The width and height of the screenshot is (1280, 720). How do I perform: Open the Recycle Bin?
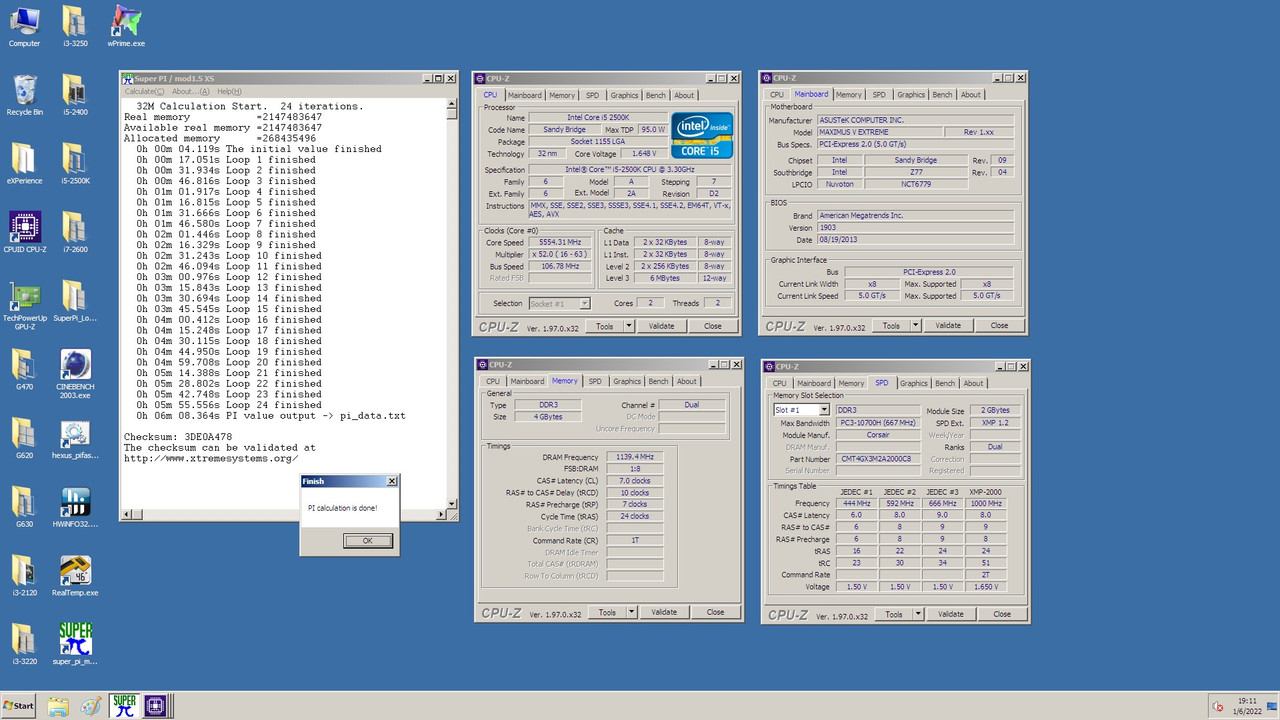click(x=24, y=95)
